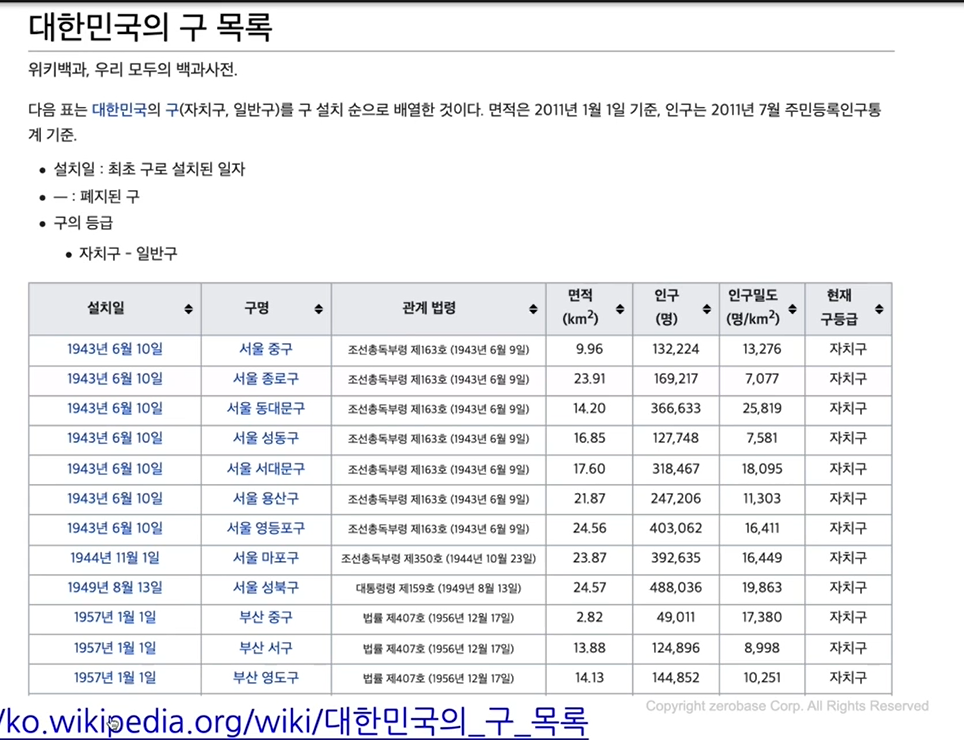Select 자치구 cell in 서울 마포구 row

[848, 557]
